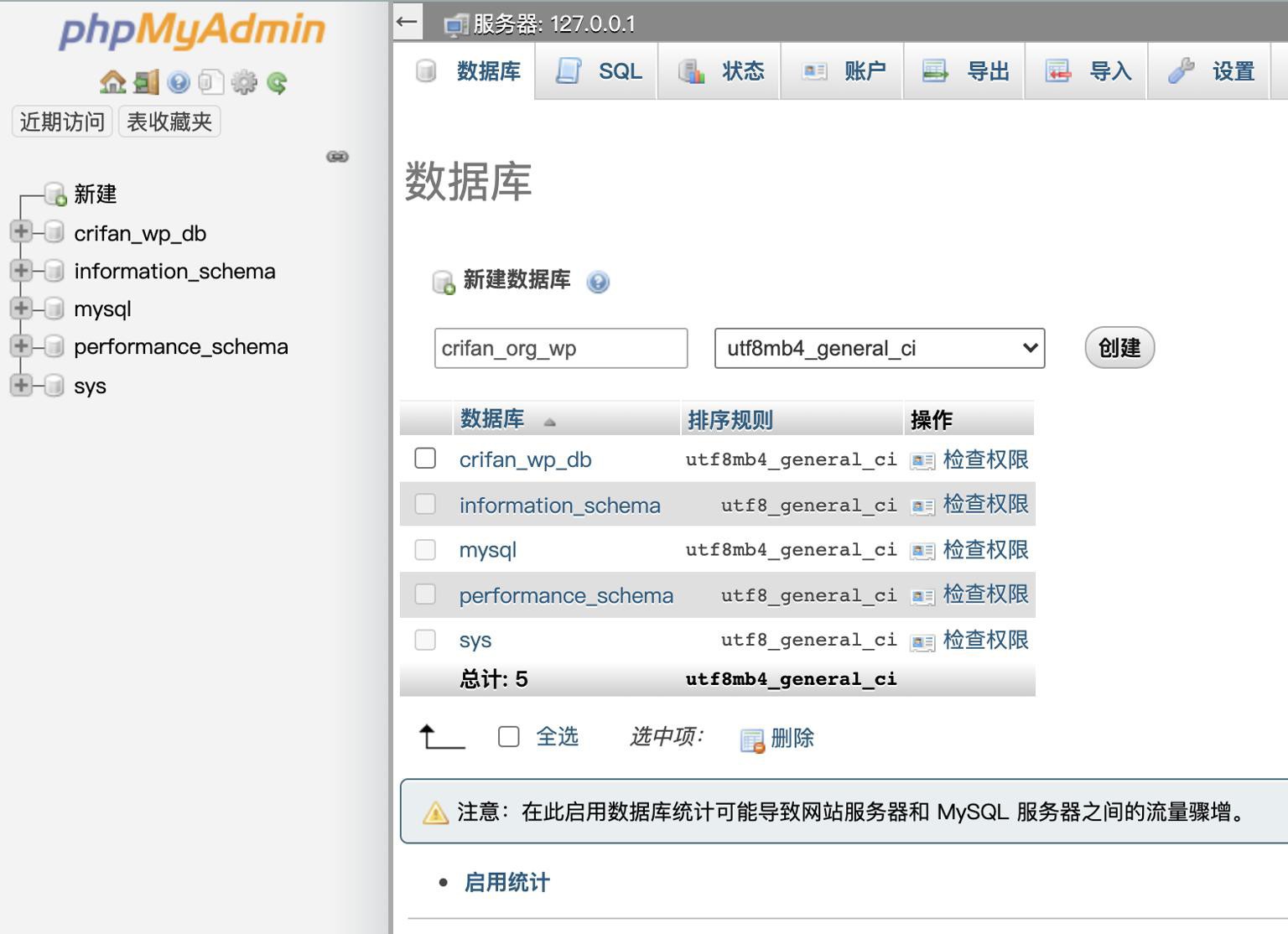Image resolution: width=1288 pixels, height=934 pixels.
Task: Click the crifan_wp_db database icon in the tree
Action: [x=54, y=232]
